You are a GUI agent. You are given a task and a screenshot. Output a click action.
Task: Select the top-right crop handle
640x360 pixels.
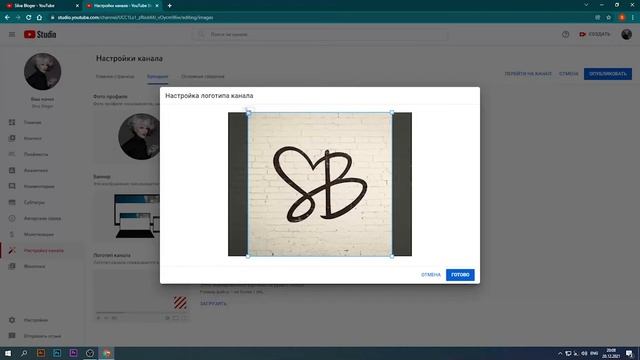point(392,112)
